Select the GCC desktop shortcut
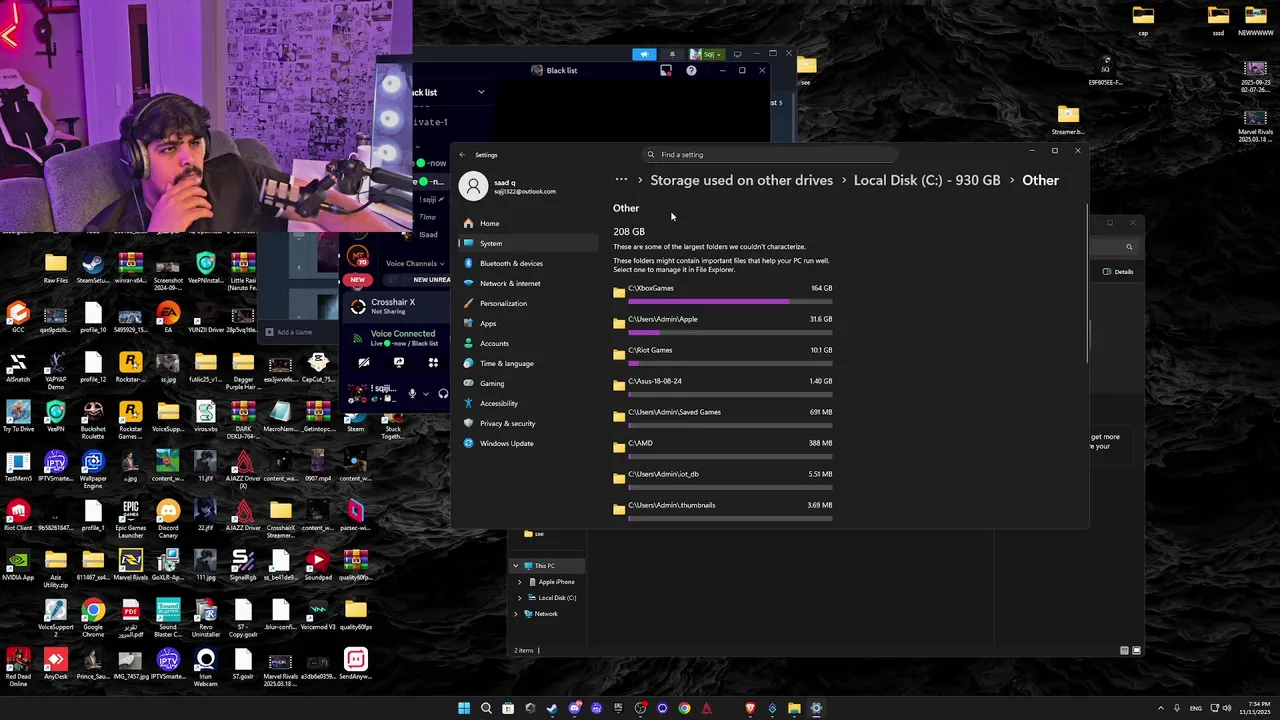 [x=18, y=318]
